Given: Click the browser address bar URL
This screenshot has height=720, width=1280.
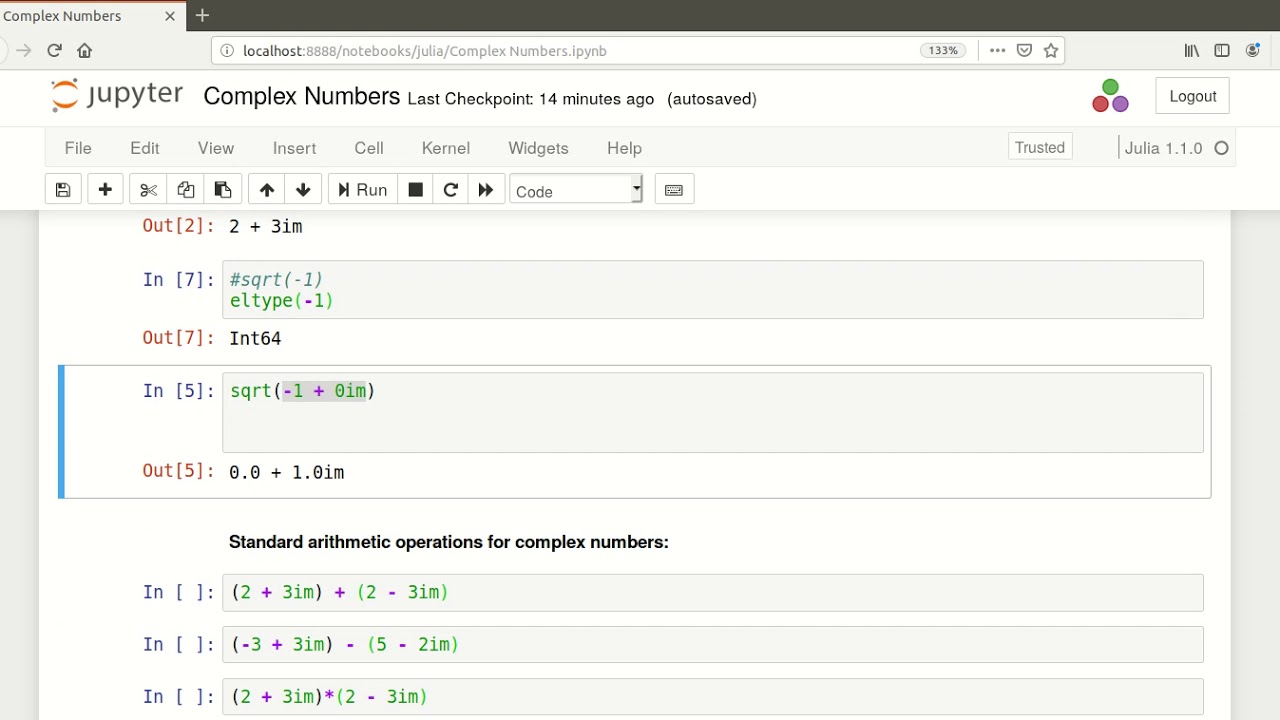Looking at the screenshot, I should (424, 51).
